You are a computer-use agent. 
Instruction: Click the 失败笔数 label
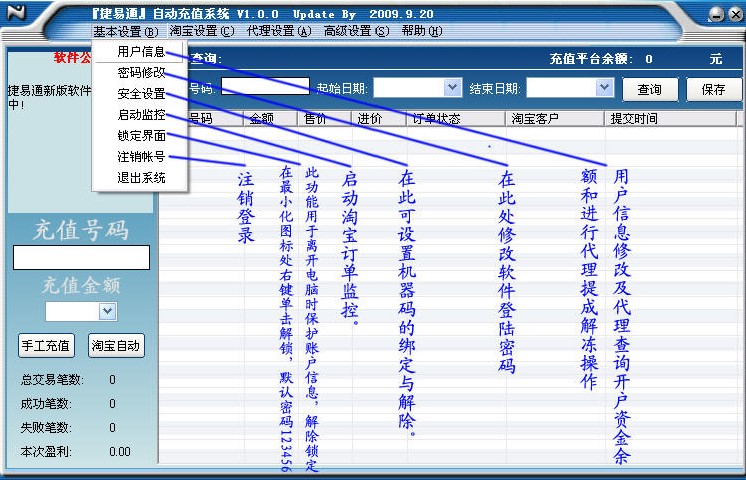pos(46,428)
